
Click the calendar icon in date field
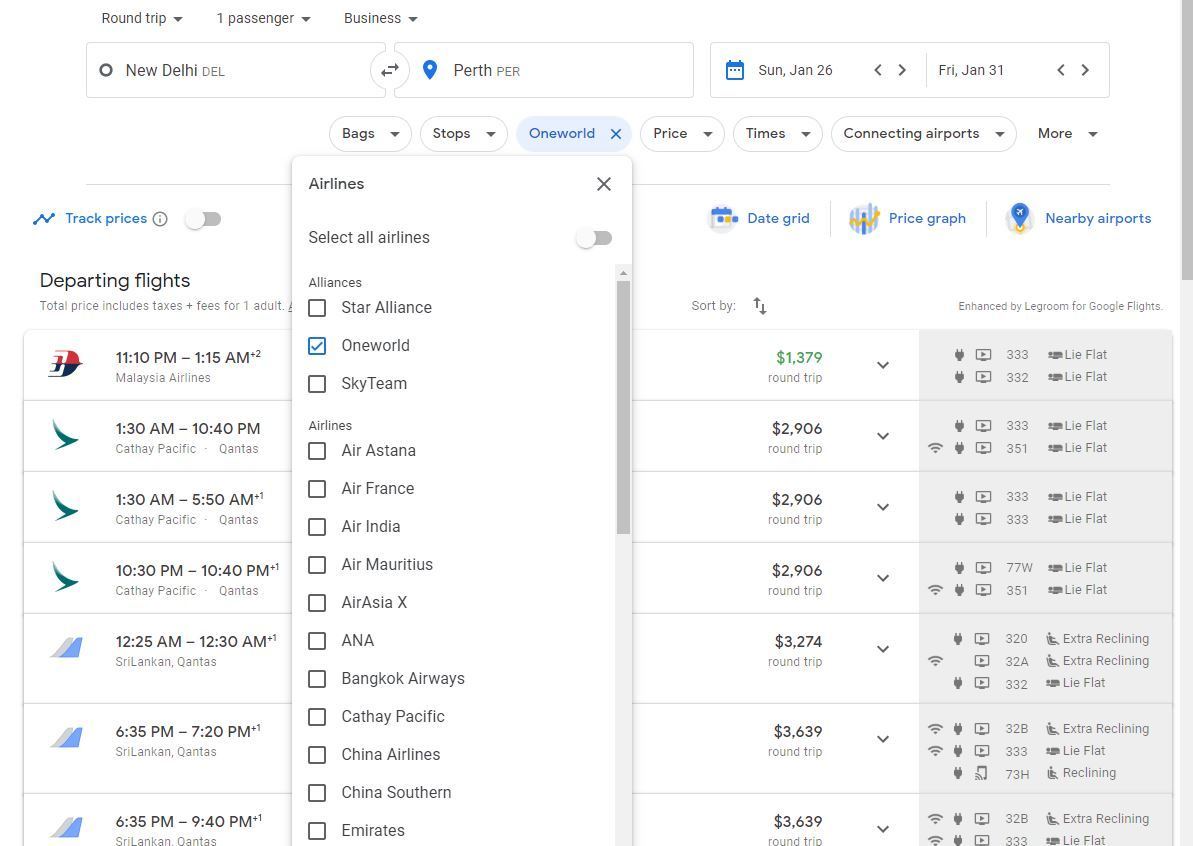pos(734,70)
